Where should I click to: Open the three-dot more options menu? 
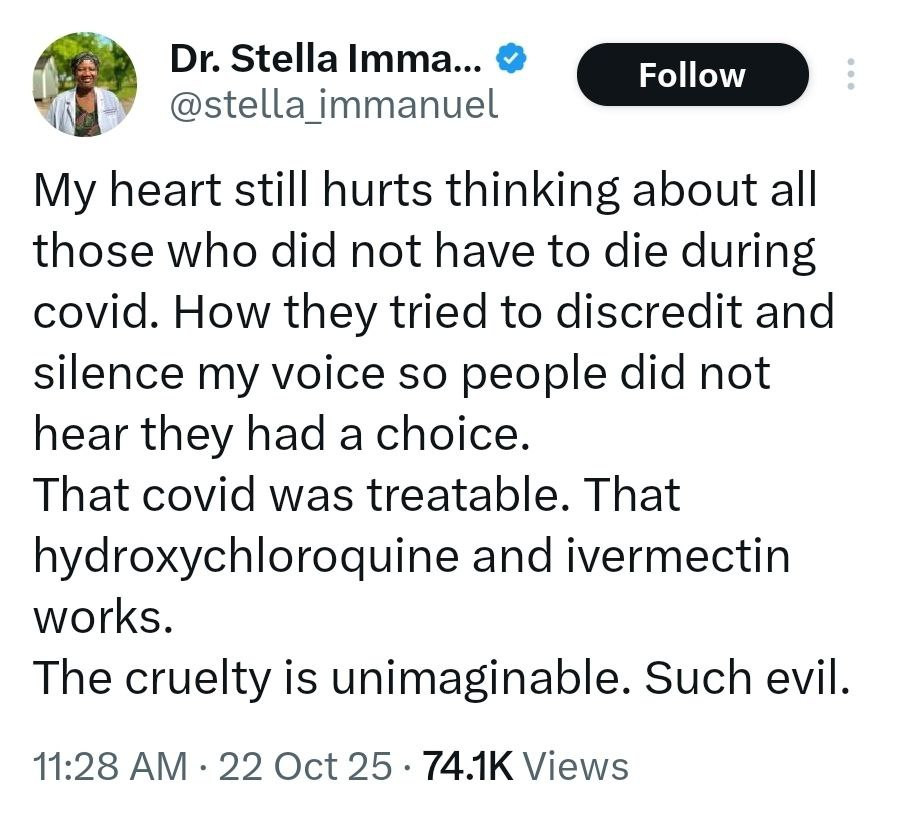[x=851, y=75]
